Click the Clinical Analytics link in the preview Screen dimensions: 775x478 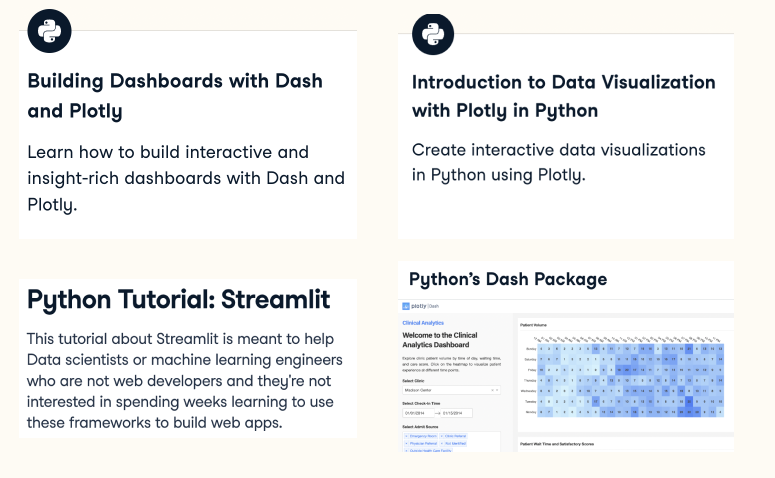coord(423,323)
